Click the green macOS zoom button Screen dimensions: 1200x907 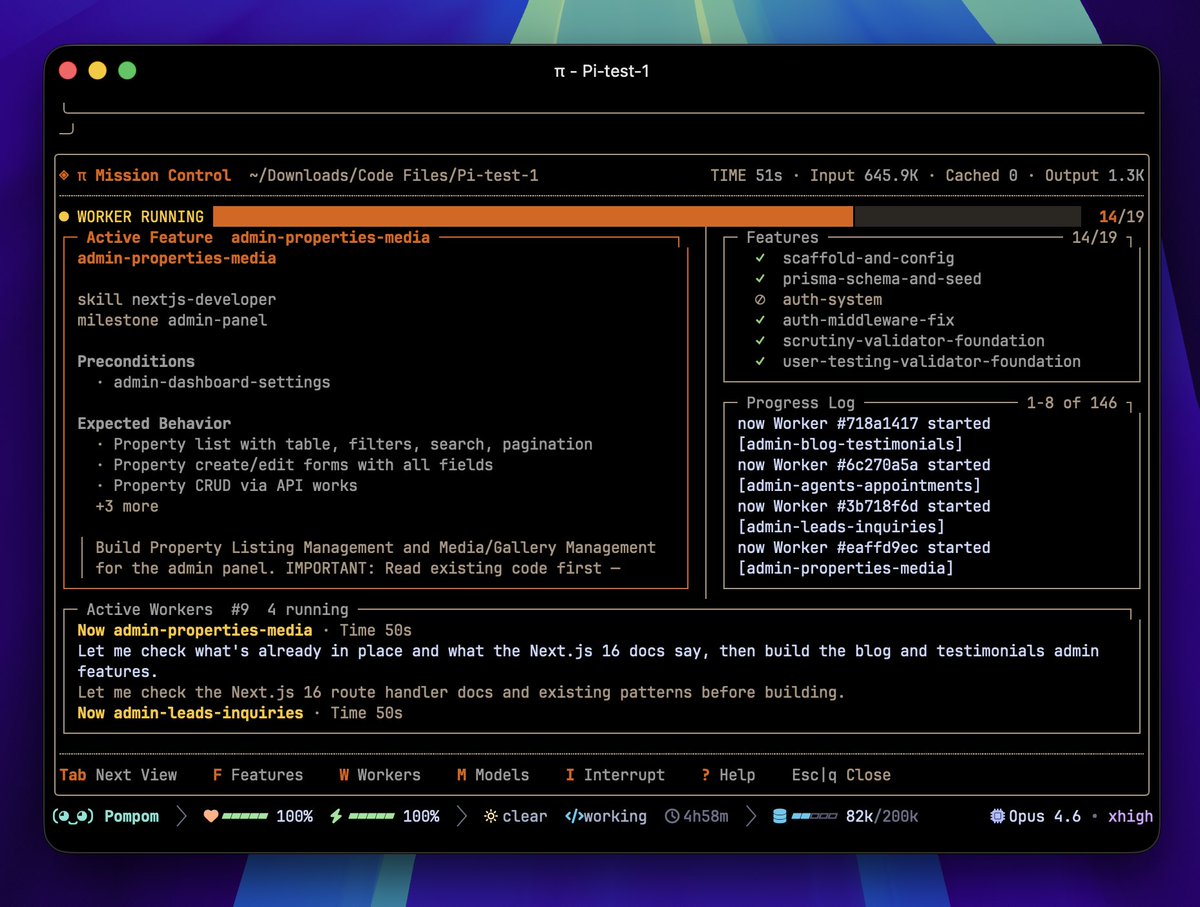tap(127, 71)
